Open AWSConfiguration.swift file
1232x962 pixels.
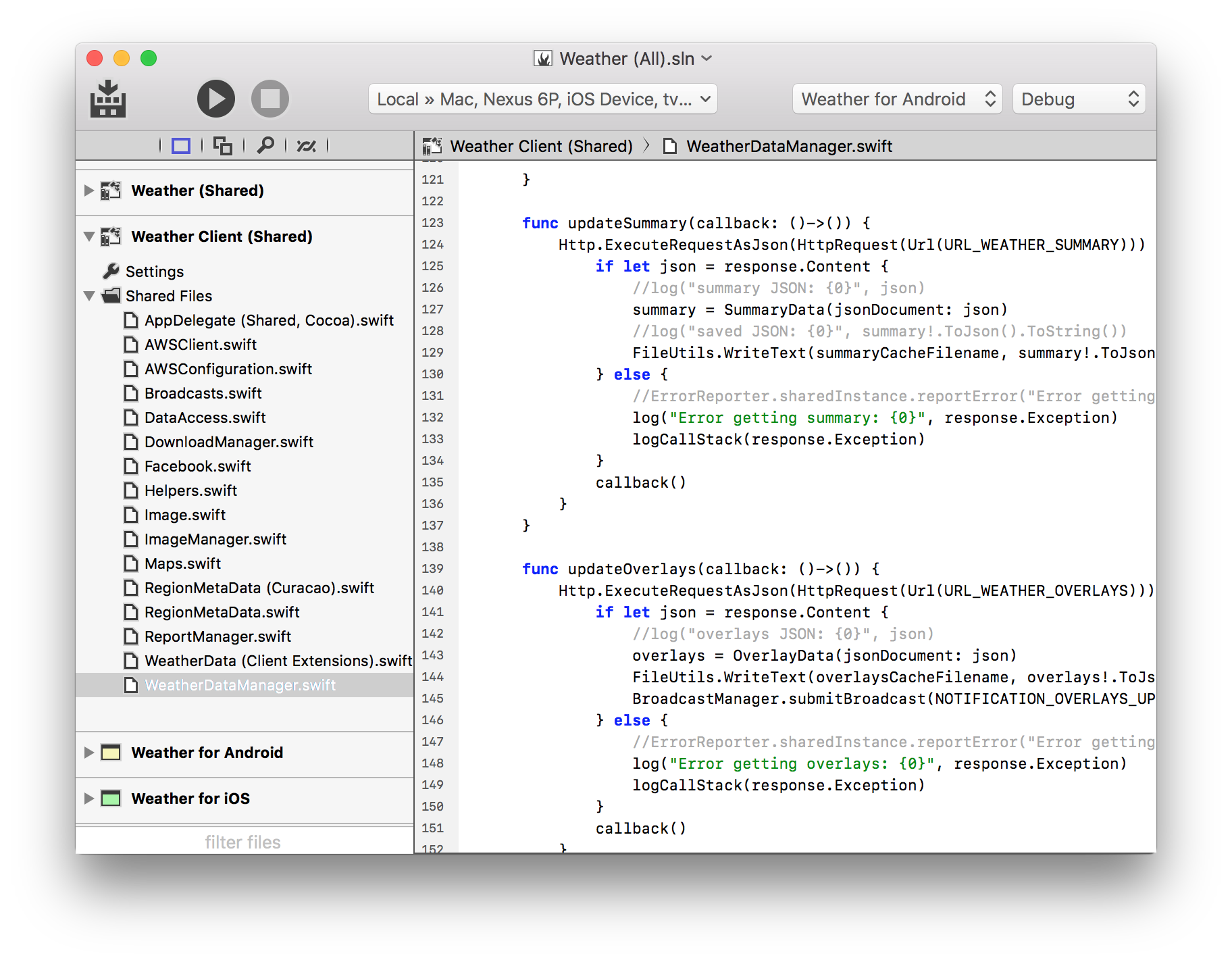point(228,369)
